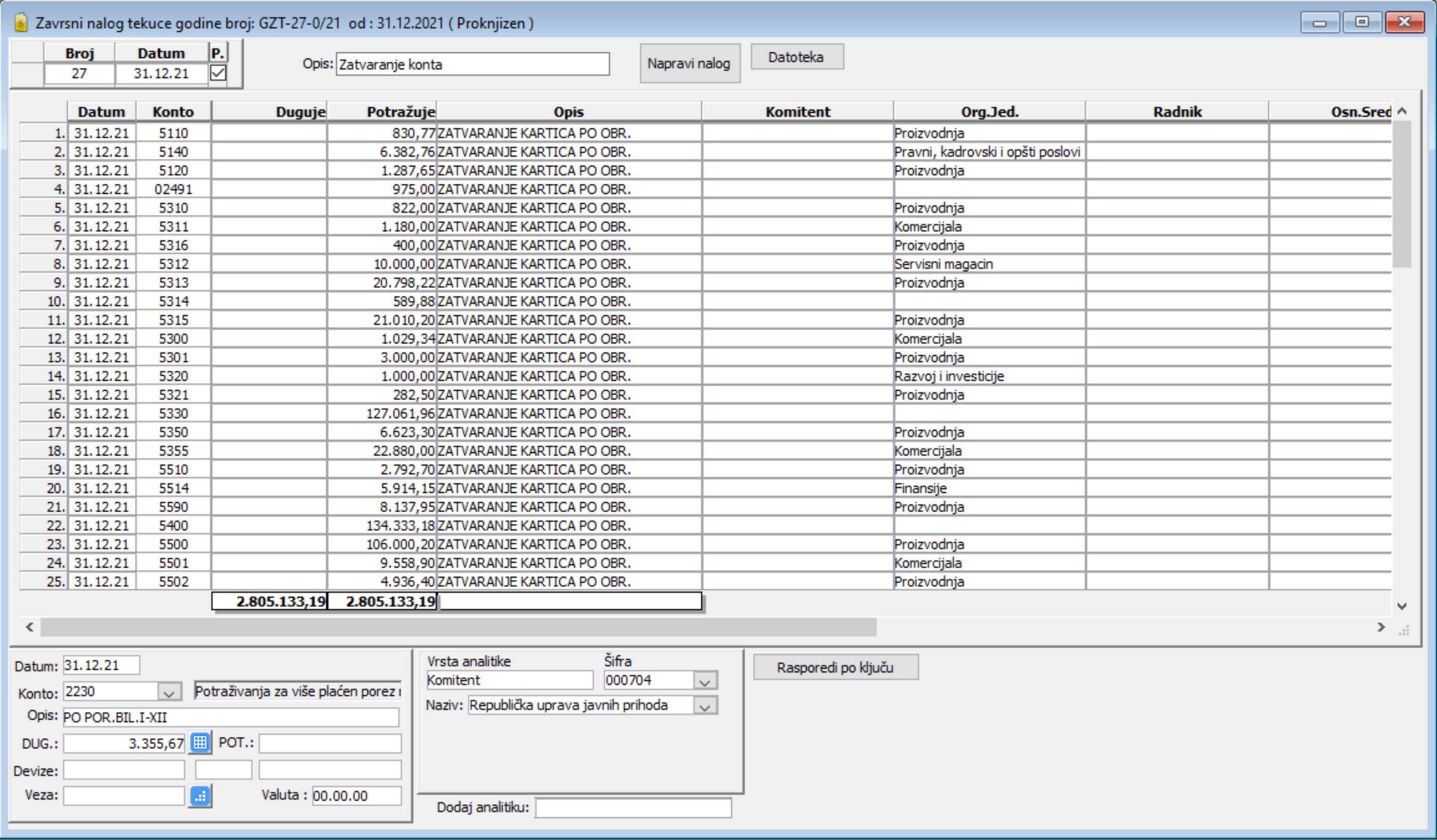
Task: Click the Konto column header
Action: (x=173, y=112)
